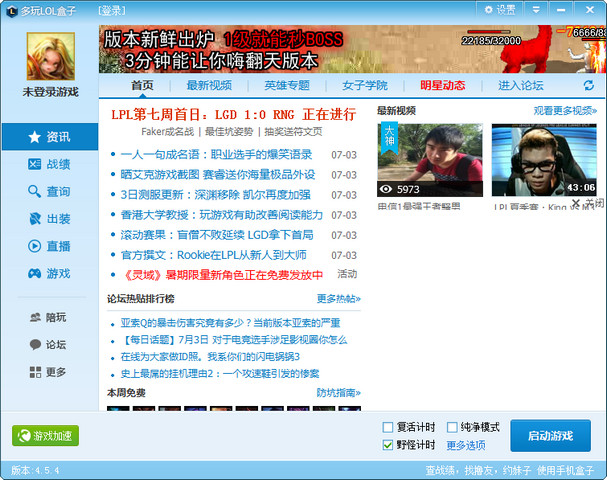Open the 进入论坛 tab
This screenshot has width=607, height=480.
(x=521, y=85)
